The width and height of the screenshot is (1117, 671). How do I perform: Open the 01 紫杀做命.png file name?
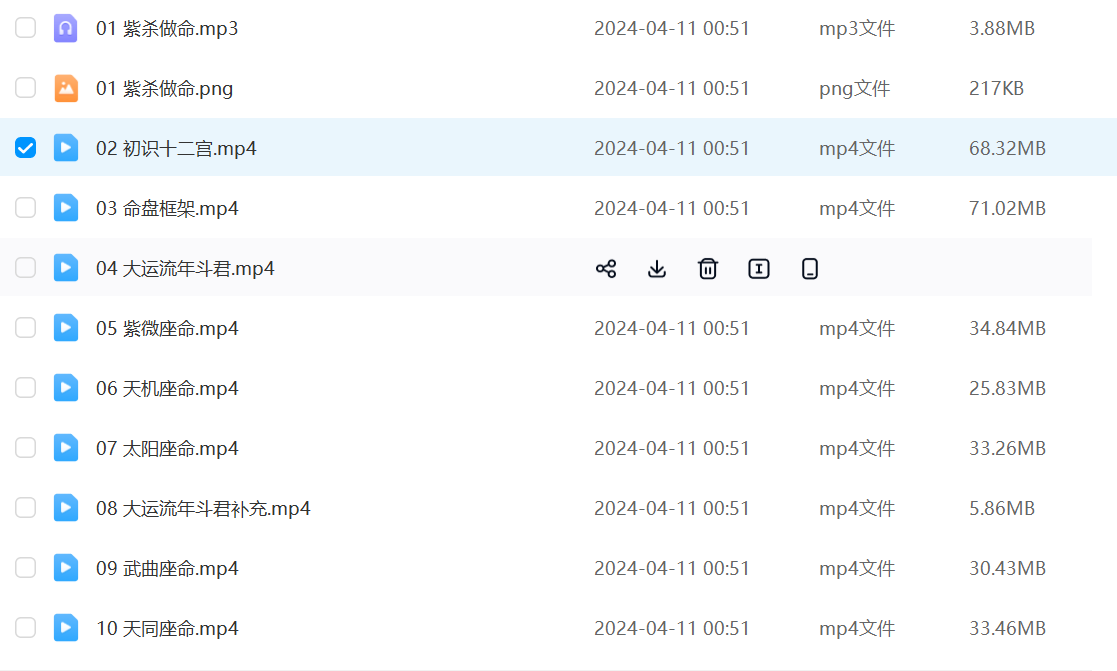pyautogui.click(x=164, y=88)
